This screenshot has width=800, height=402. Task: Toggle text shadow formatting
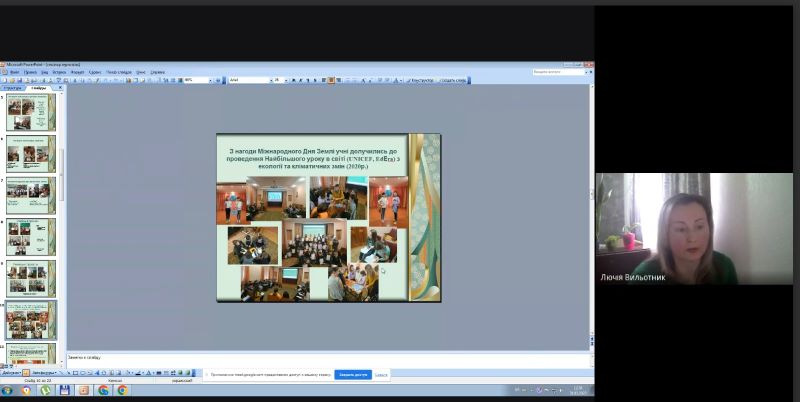(x=315, y=80)
